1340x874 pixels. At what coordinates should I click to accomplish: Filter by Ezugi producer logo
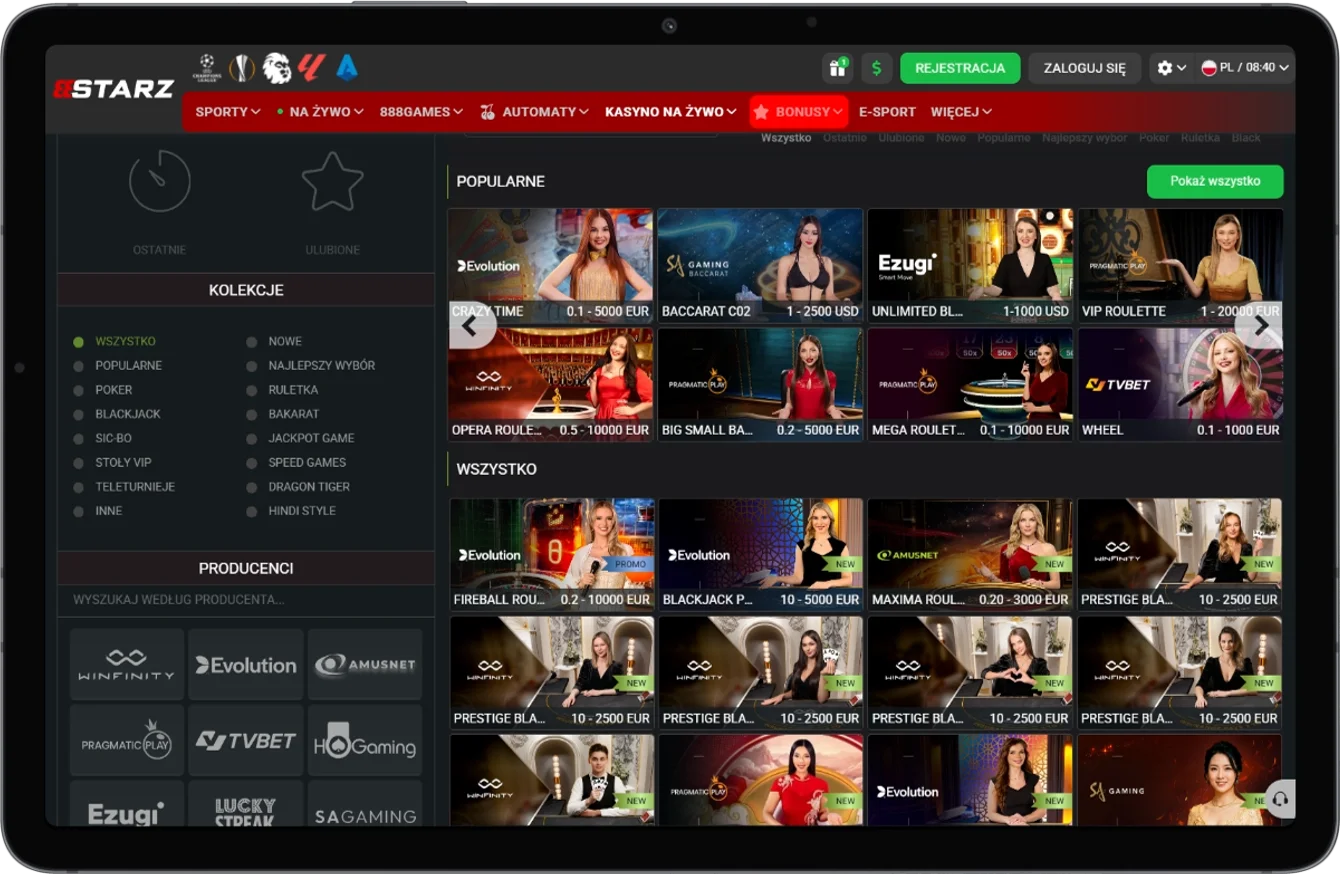[127, 804]
